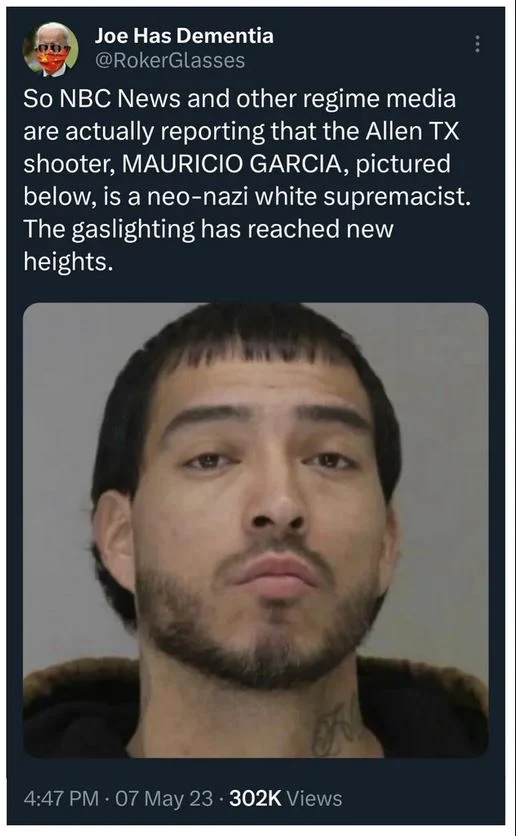The image size is (516, 836).
Task: Open the three-dot more options menu
Action: click(x=477, y=44)
